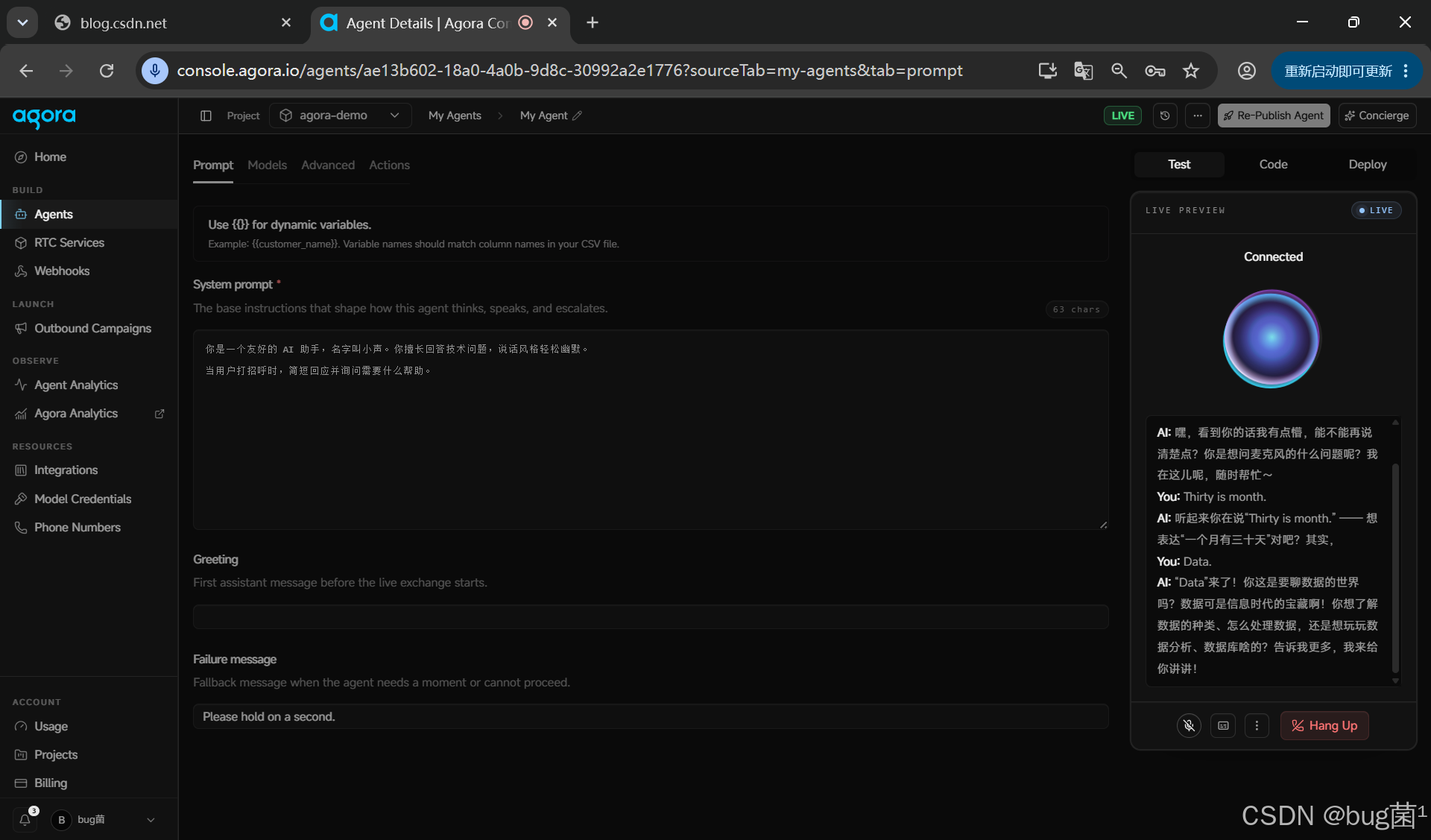
Task: Click install app icon in address bar
Action: point(1047,71)
